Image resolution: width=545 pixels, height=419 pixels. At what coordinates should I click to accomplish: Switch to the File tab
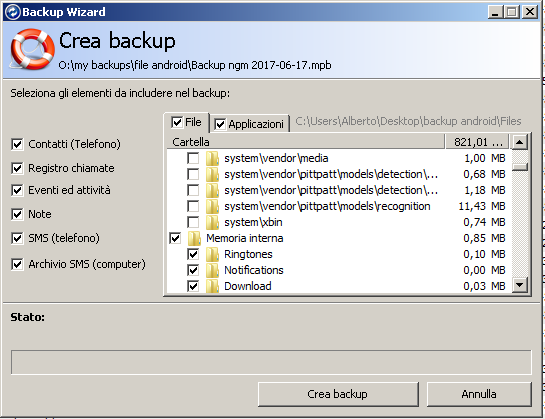click(186, 122)
